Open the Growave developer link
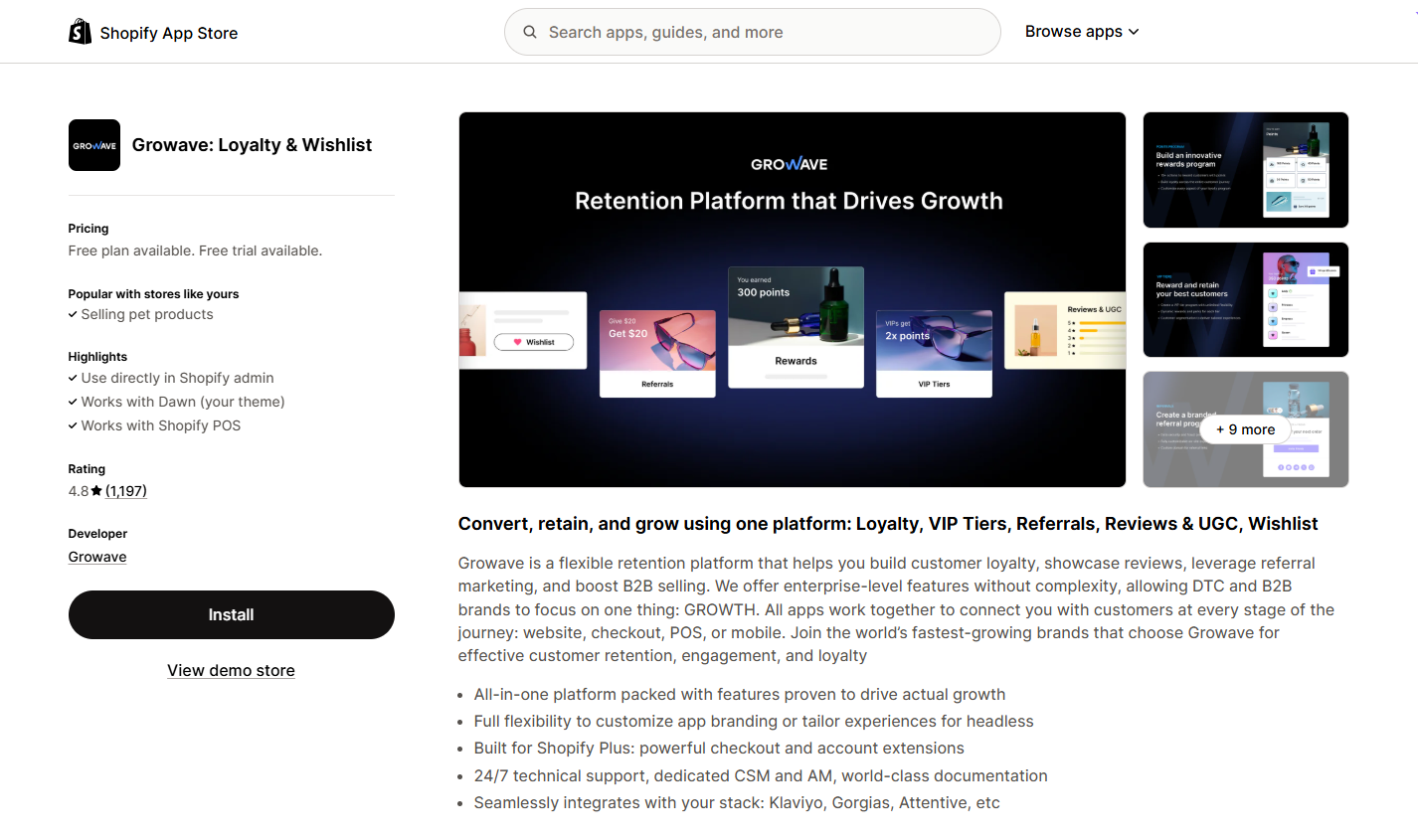Screen dimensions: 1418x840 pos(97,557)
